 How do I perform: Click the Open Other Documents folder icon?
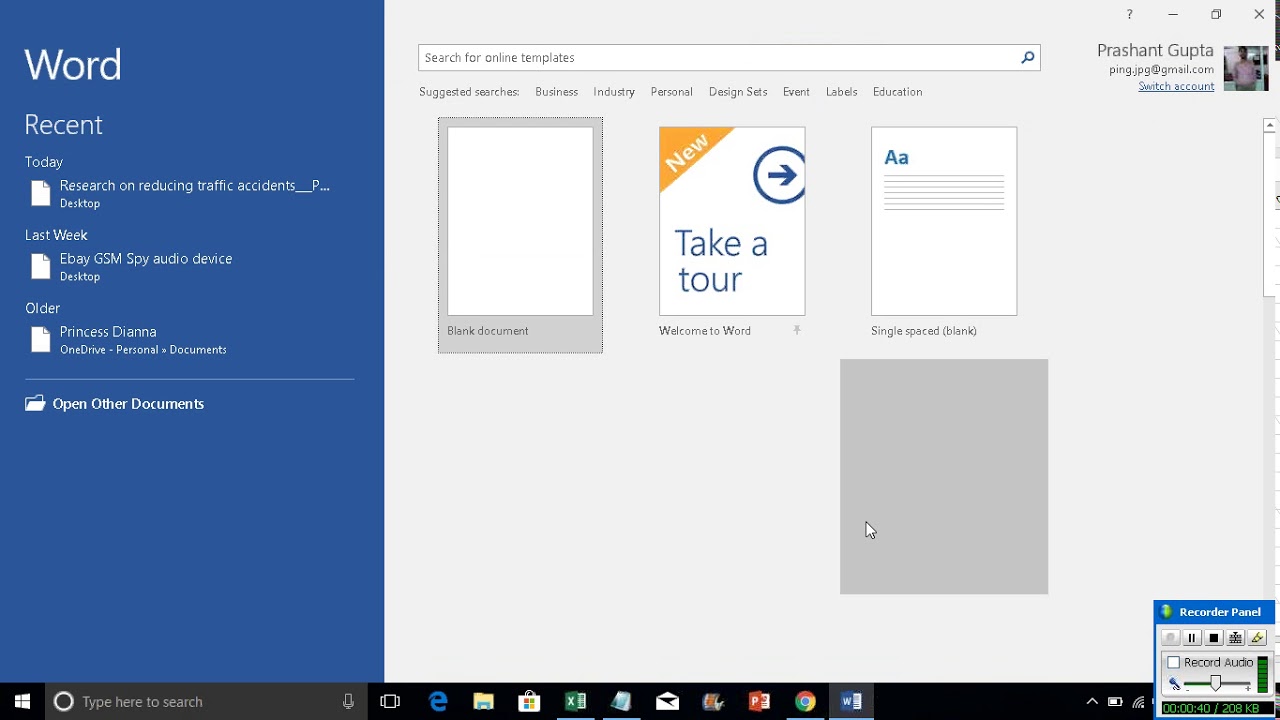(35, 403)
